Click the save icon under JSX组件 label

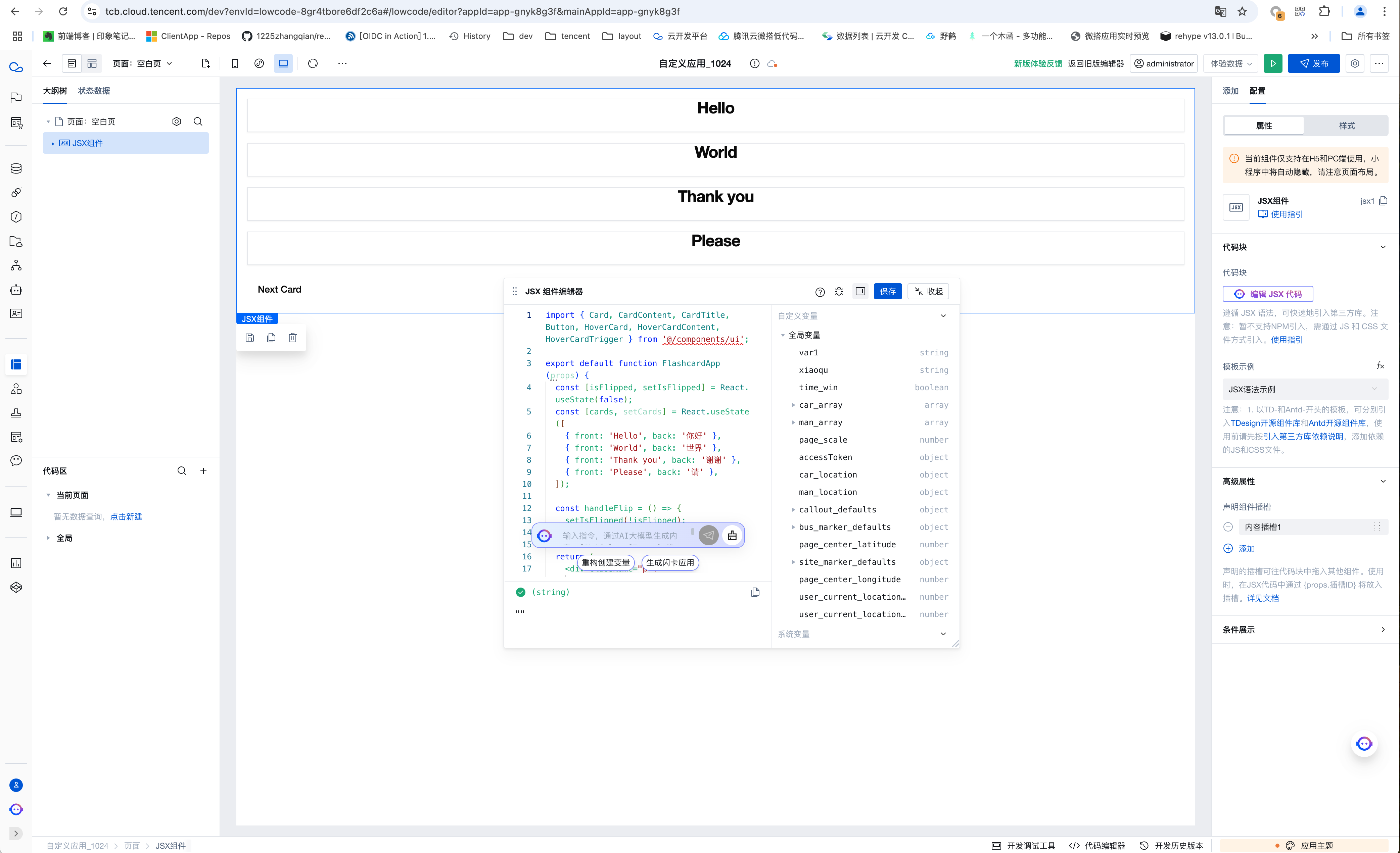tap(249, 338)
